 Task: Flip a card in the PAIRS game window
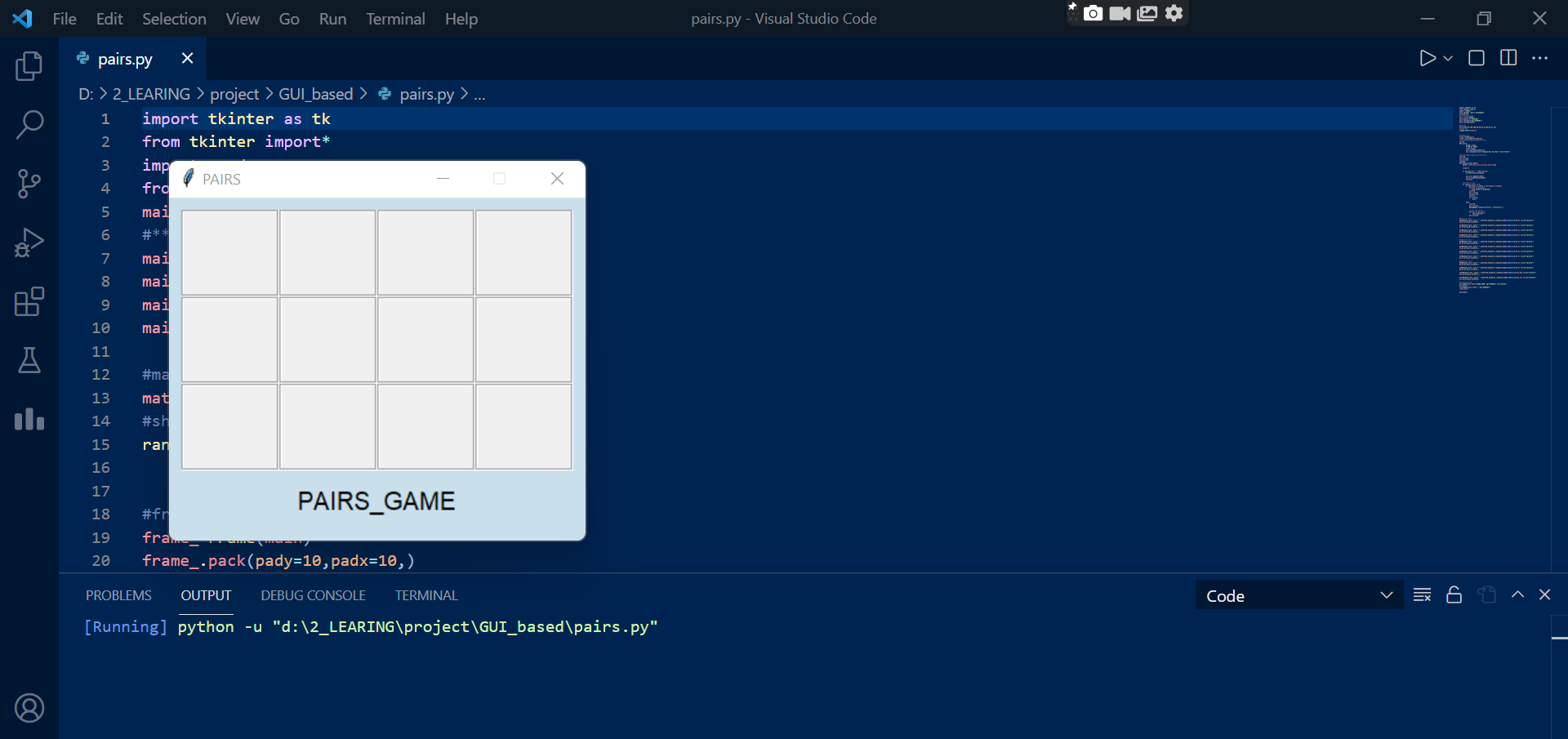pos(229,252)
